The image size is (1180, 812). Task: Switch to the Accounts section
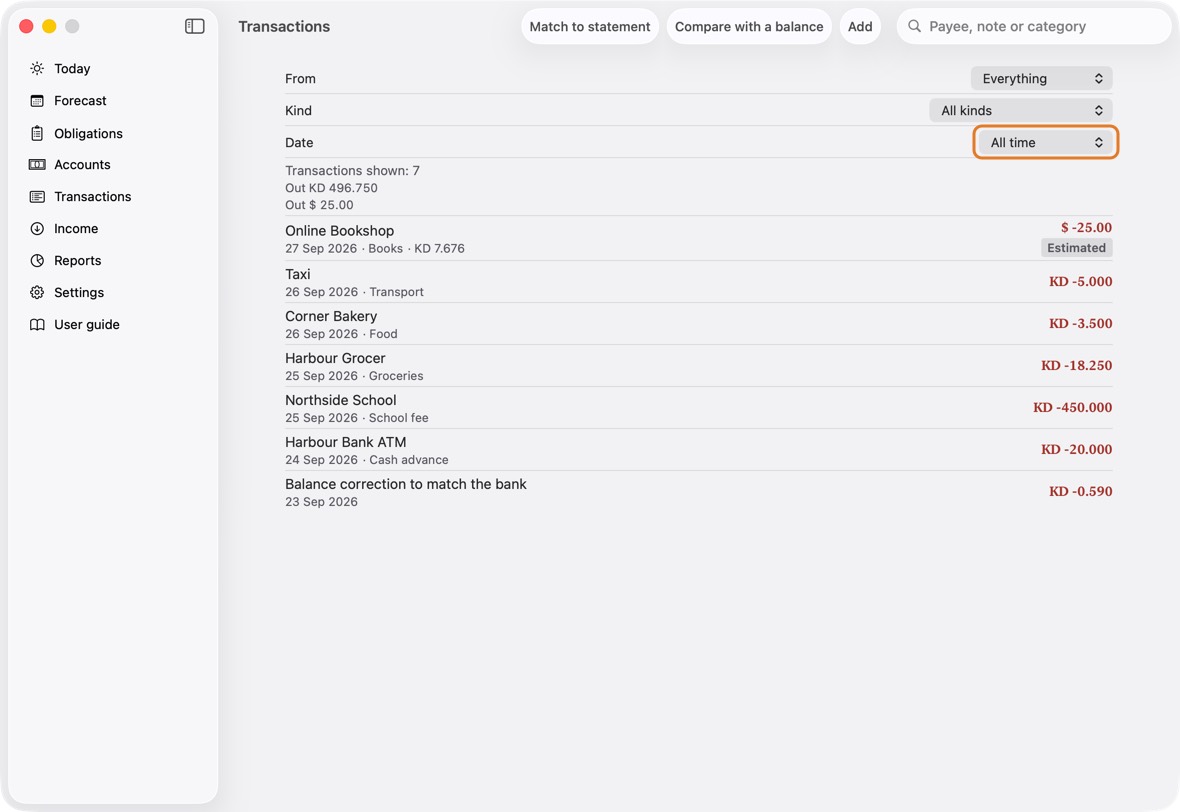point(113,165)
